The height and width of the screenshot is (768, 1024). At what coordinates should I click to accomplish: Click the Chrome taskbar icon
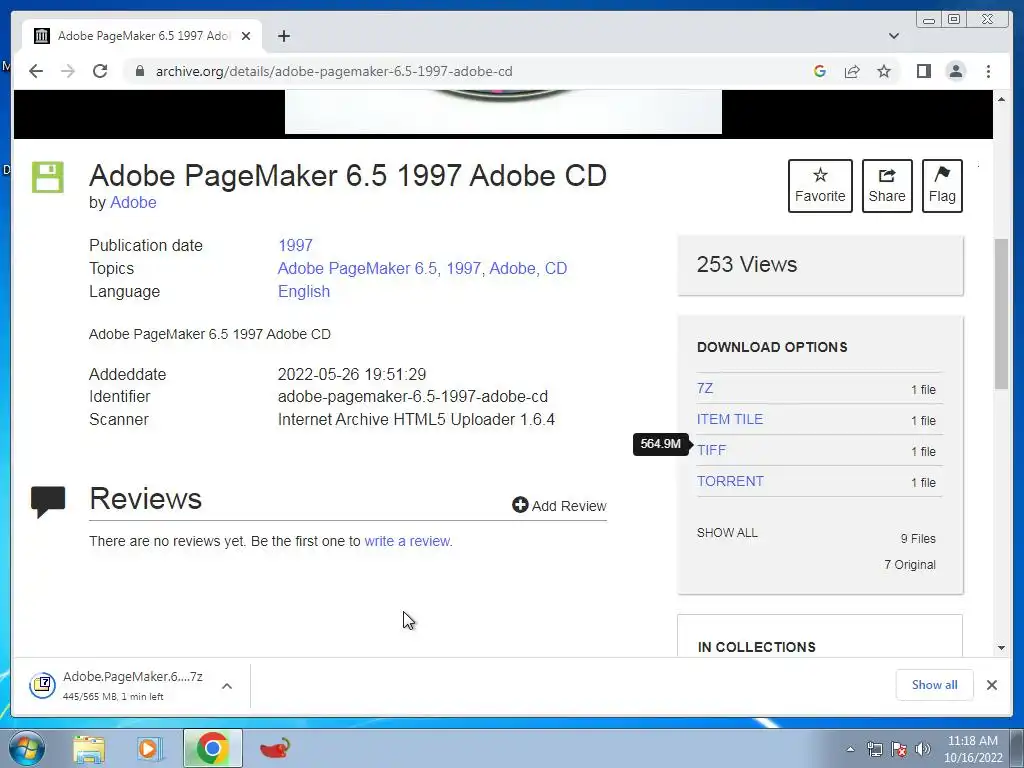pos(212,748)
